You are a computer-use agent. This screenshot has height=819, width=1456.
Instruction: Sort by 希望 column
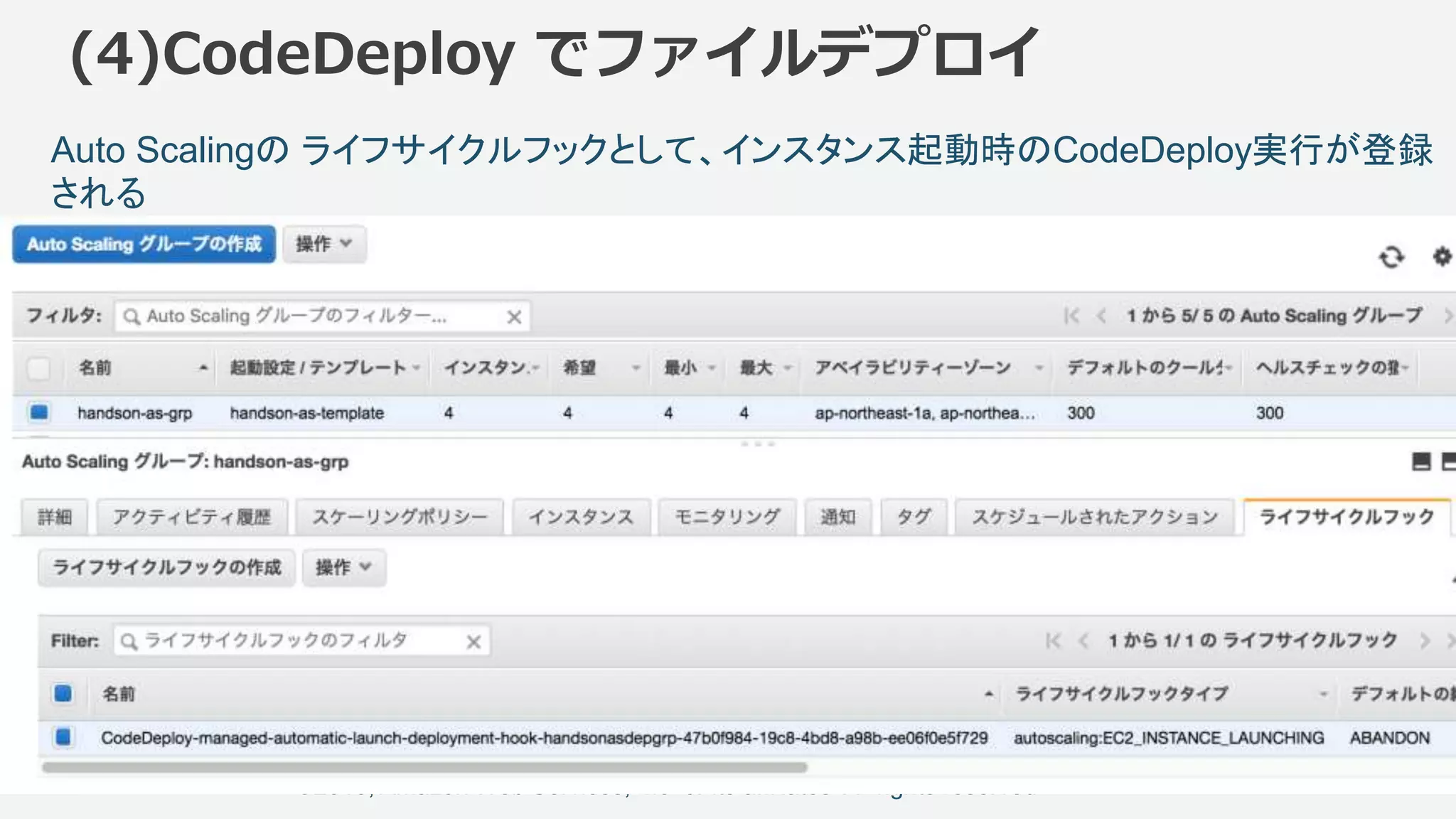(601, 368)
